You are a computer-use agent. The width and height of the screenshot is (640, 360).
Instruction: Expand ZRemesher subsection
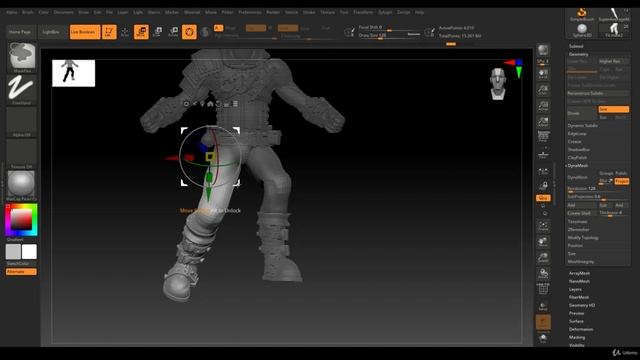[x=578, y=230]
